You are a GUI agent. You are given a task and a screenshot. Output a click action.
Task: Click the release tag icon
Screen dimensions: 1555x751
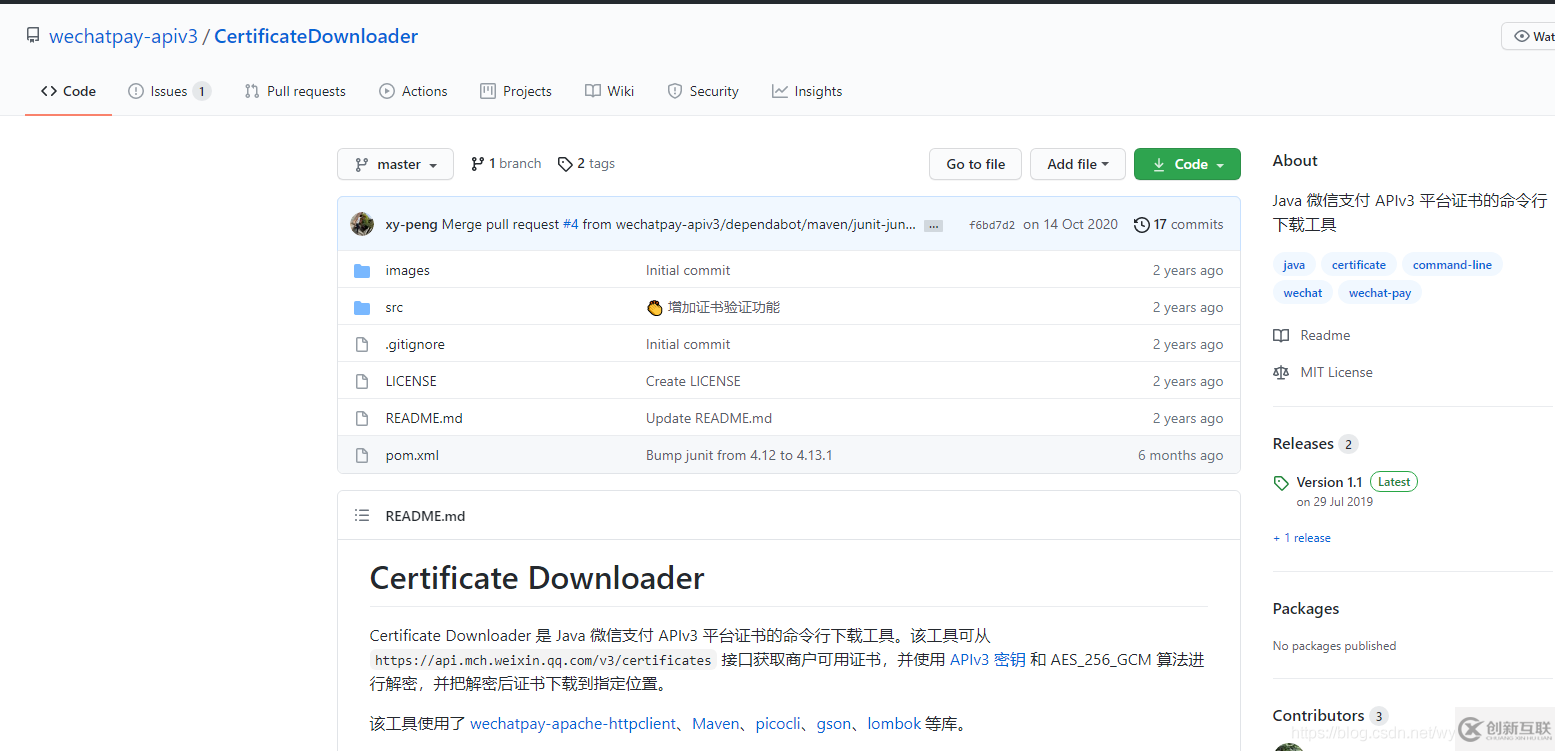click(1281, 483)
